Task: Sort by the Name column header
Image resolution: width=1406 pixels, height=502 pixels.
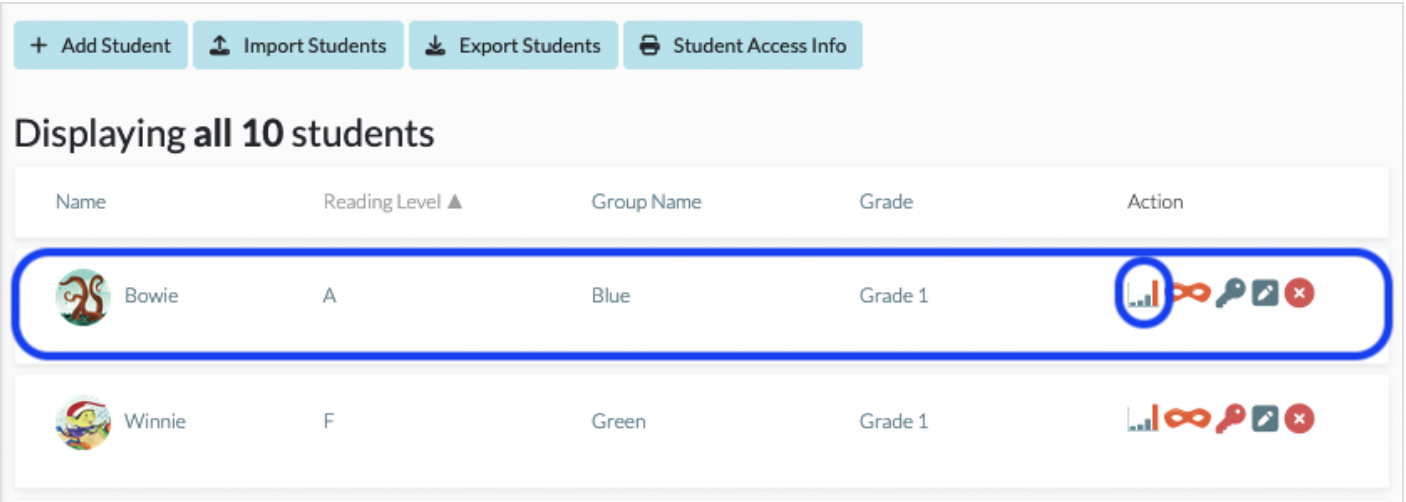Action: (81, 202)
